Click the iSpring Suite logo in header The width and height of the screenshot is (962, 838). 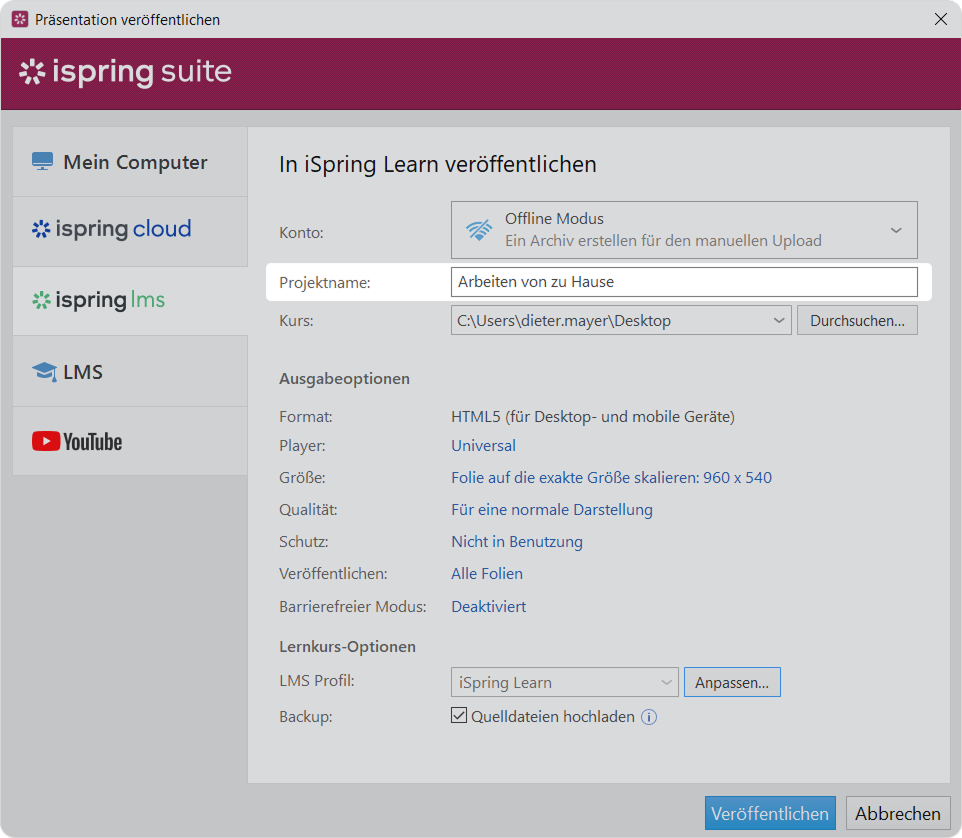click(126, 73)
